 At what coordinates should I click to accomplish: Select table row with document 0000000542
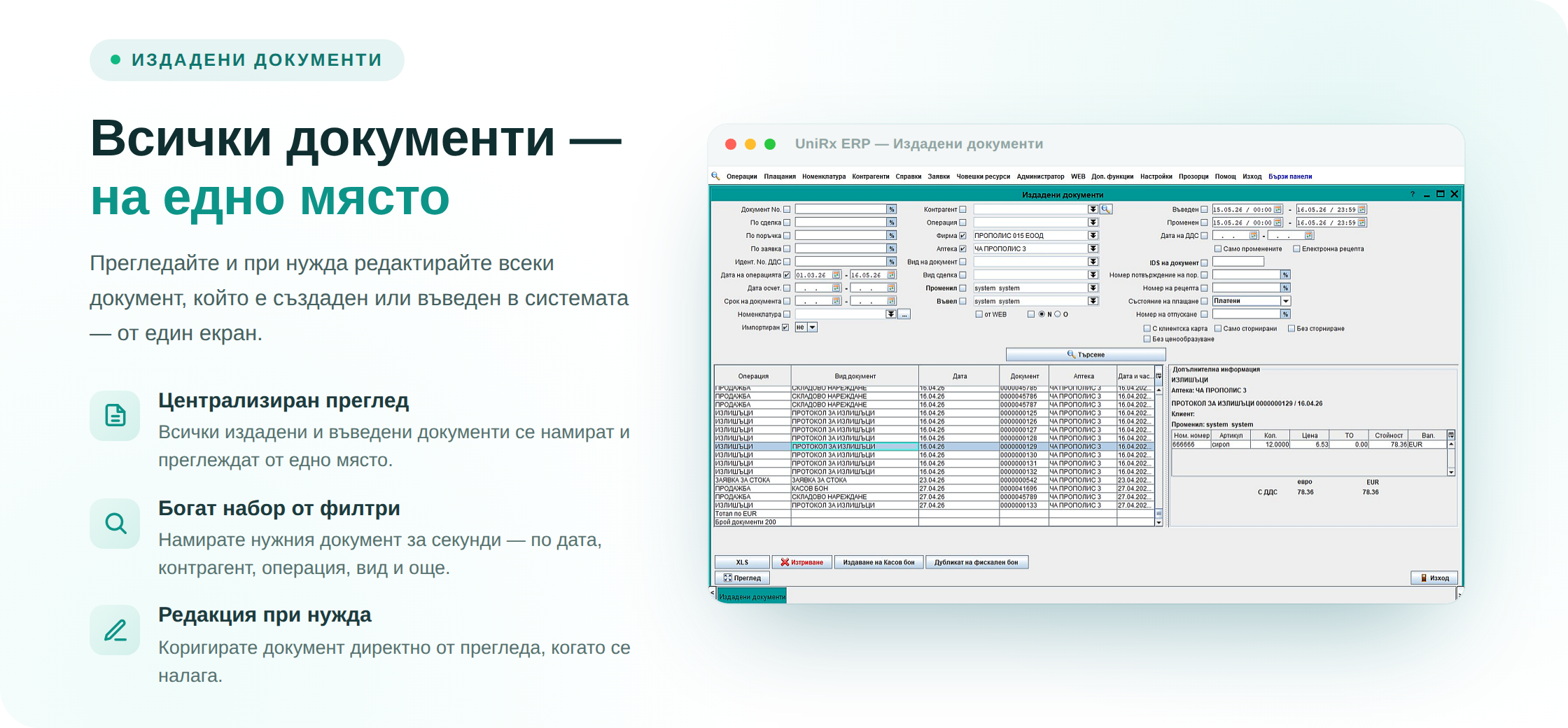934,480
